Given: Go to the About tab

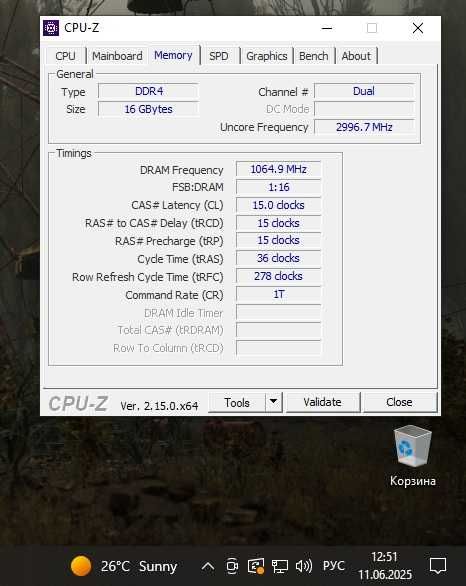Looking at the screenshot, I should click(x=356, y=56).
